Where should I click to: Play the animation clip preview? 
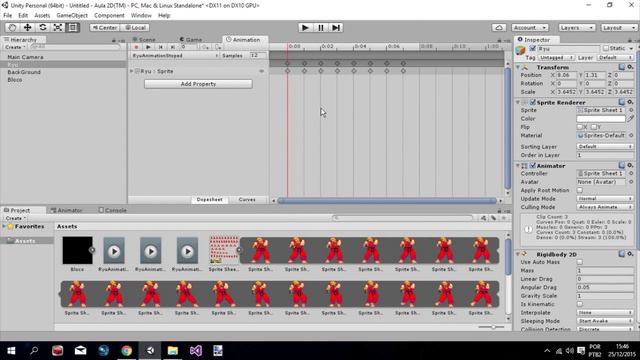[148, 47]
